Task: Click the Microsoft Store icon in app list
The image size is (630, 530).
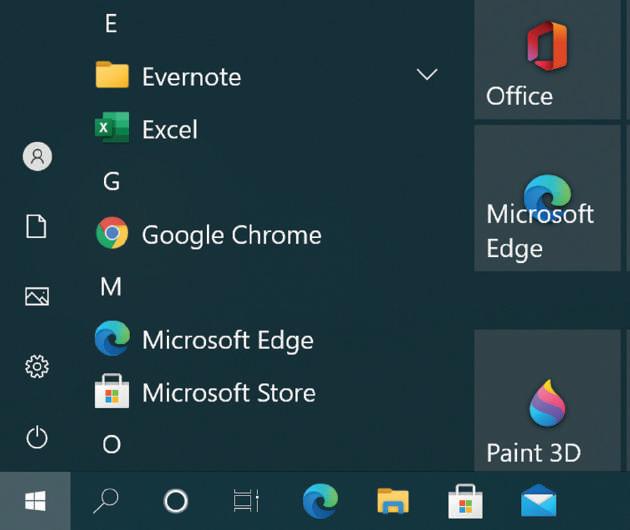Action: coord(112,391)
